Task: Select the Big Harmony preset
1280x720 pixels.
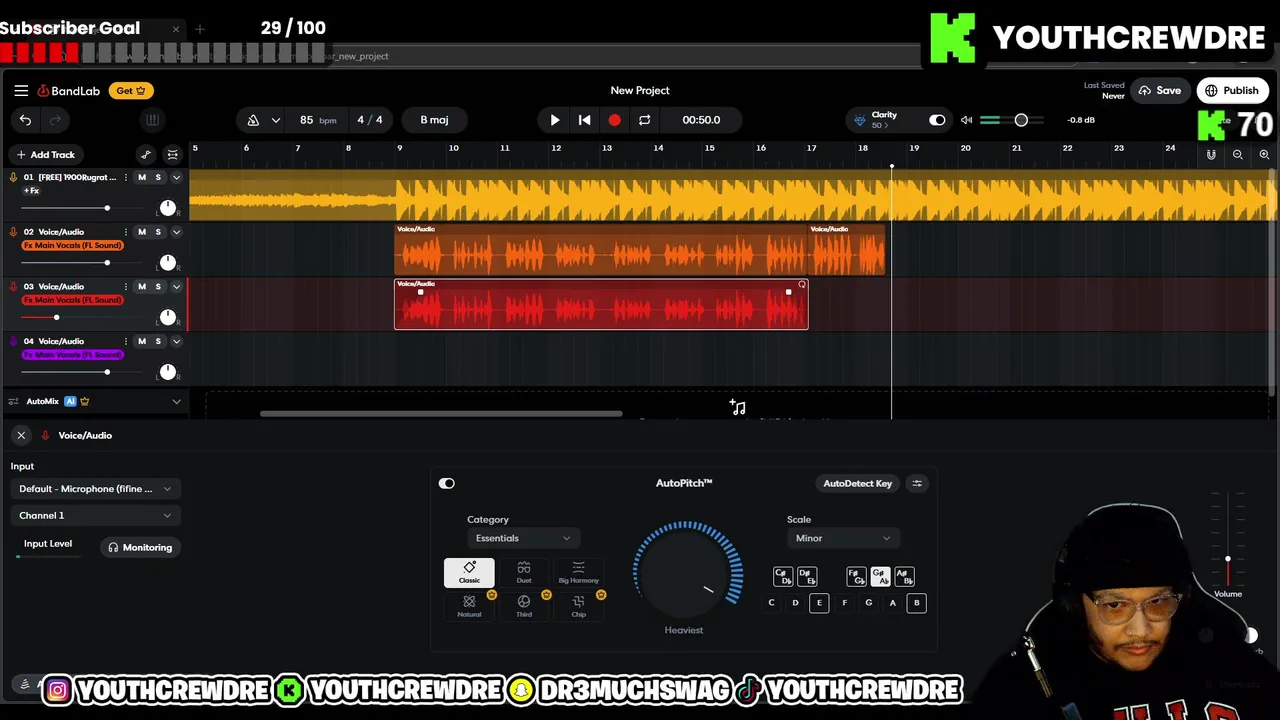Action: 578,572
